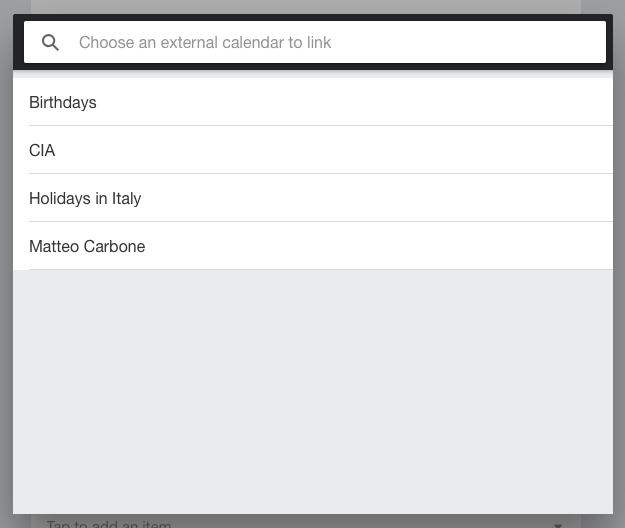The height and width of the screenshot is (528, 625).
Task: Click the empty gray area below the list
Action: click(x=312, y=390)
